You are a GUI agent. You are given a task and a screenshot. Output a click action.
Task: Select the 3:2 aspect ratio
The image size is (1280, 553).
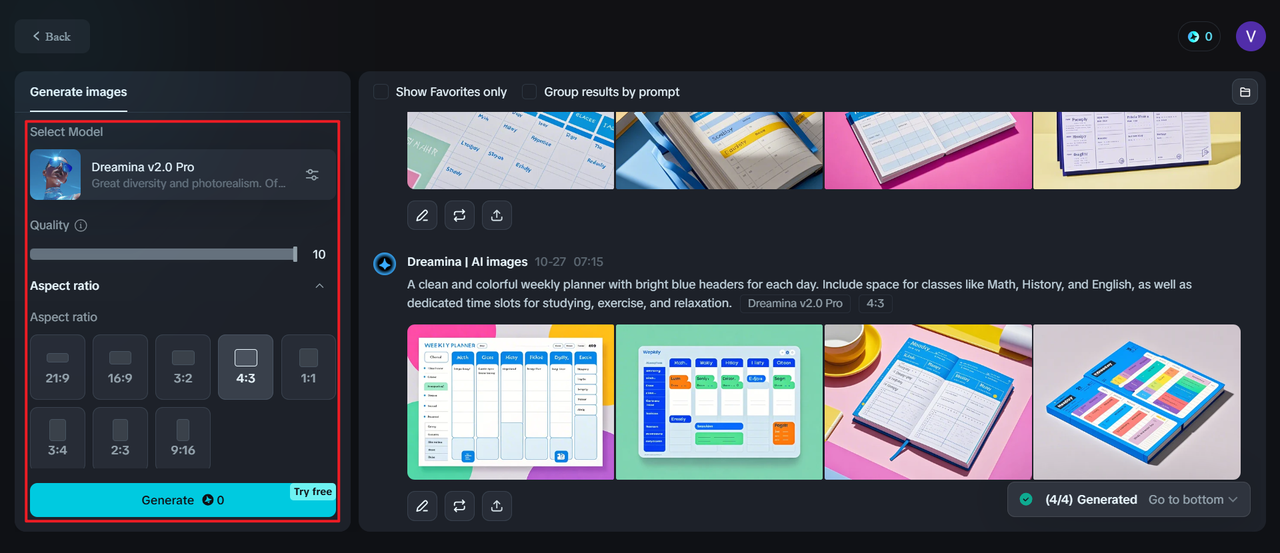(183, 367)
